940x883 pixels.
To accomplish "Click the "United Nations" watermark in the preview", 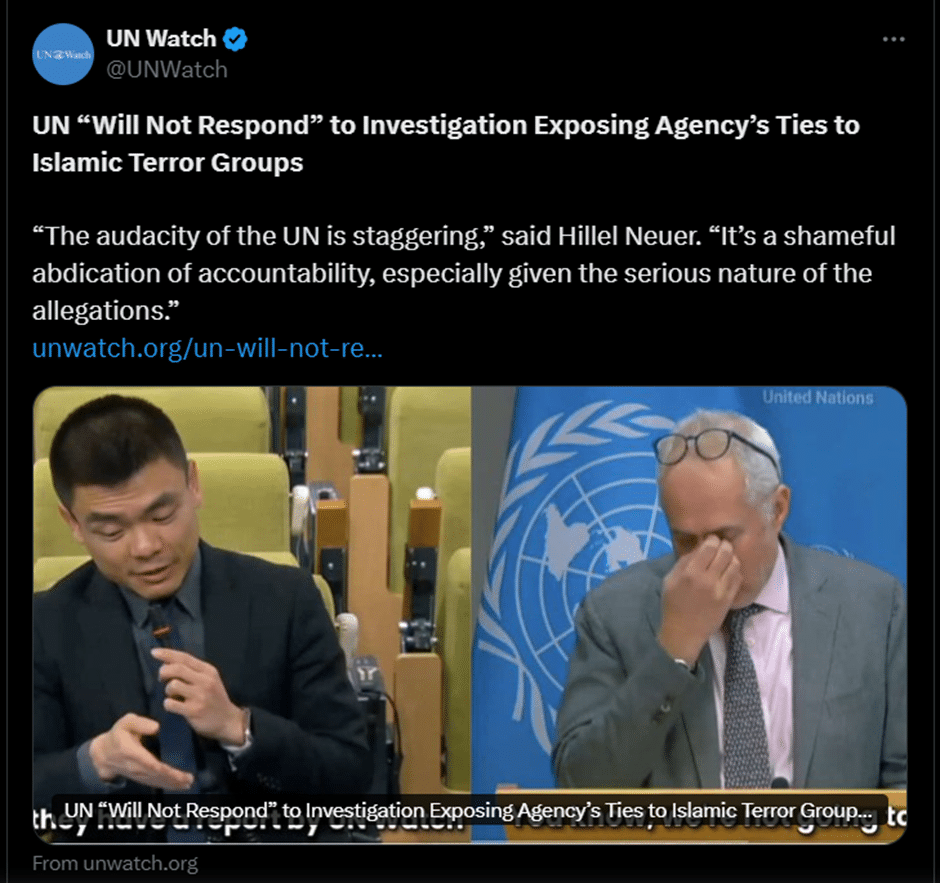I will click(818, 397).
